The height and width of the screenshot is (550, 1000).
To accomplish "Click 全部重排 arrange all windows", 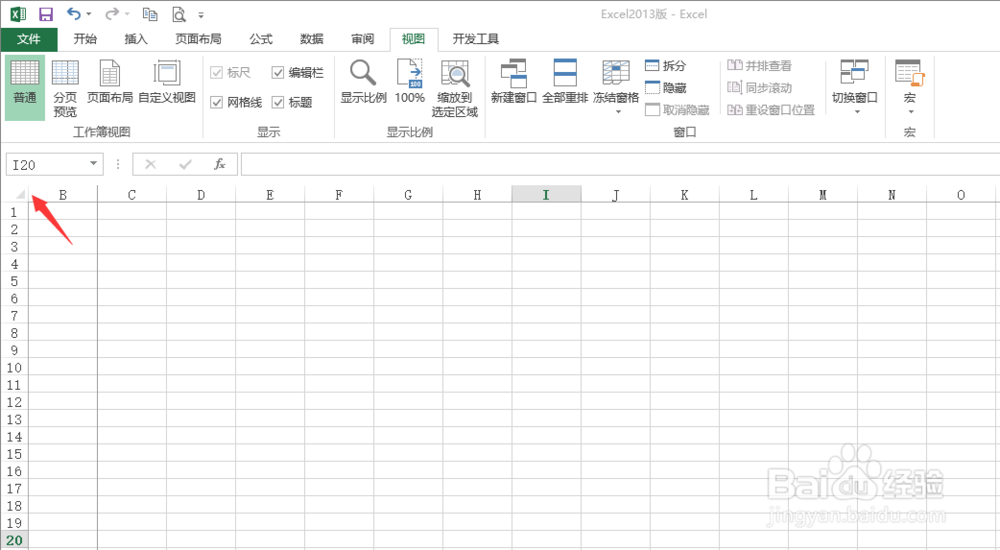I will pyautogui.click(x=565, y=81).
